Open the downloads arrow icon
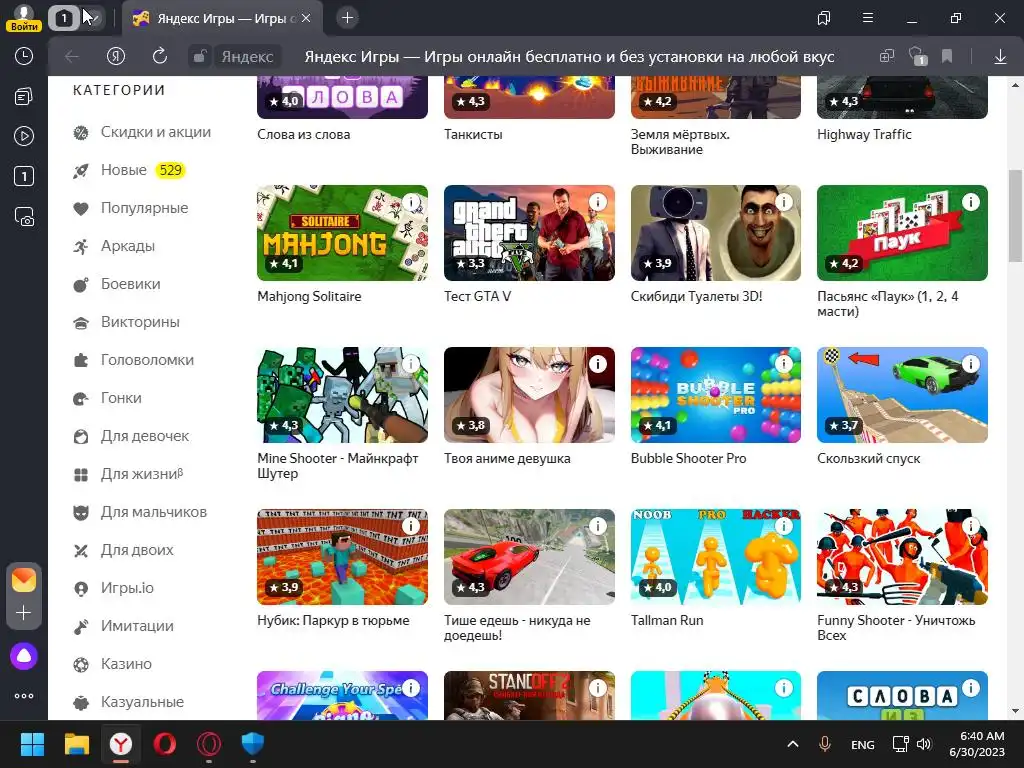The height and width of the screenshot is (768, 1024). tap(1000, 57)
